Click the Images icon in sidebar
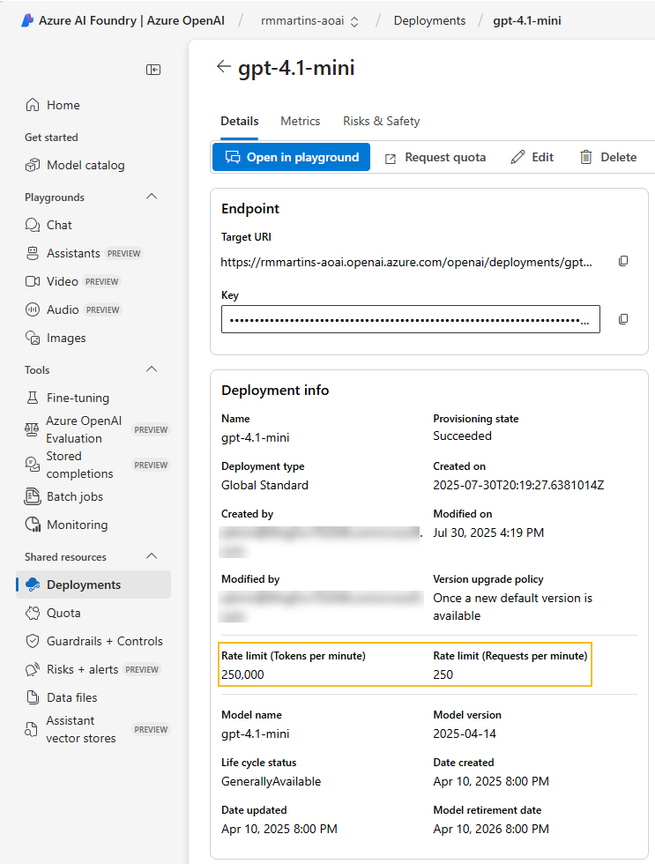 (33, 338)
